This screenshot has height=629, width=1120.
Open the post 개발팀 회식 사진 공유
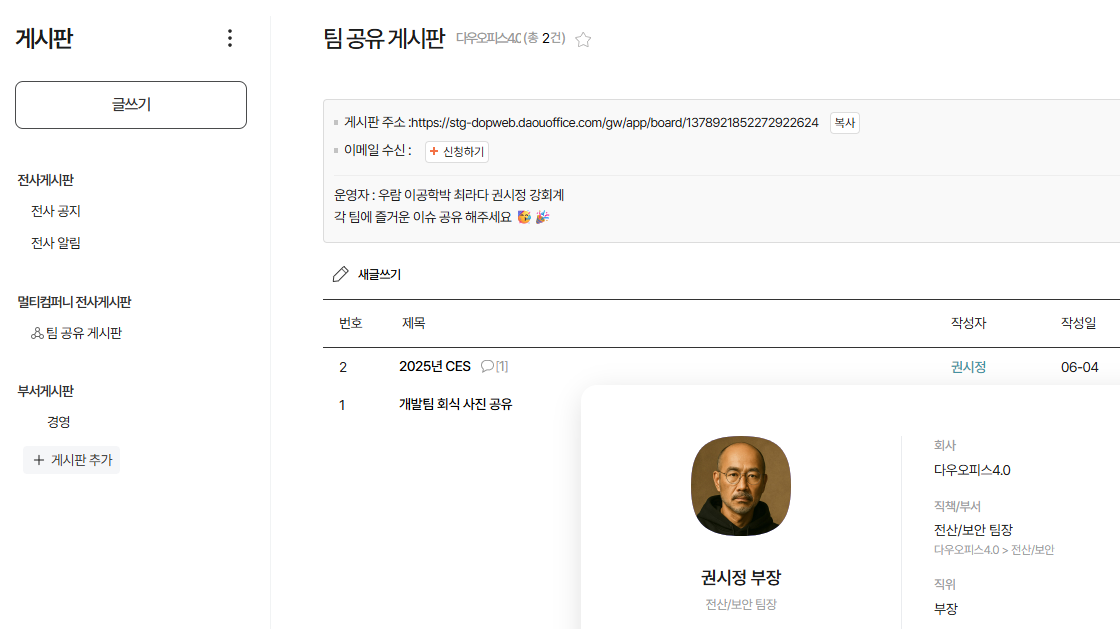tap(455, 405)
